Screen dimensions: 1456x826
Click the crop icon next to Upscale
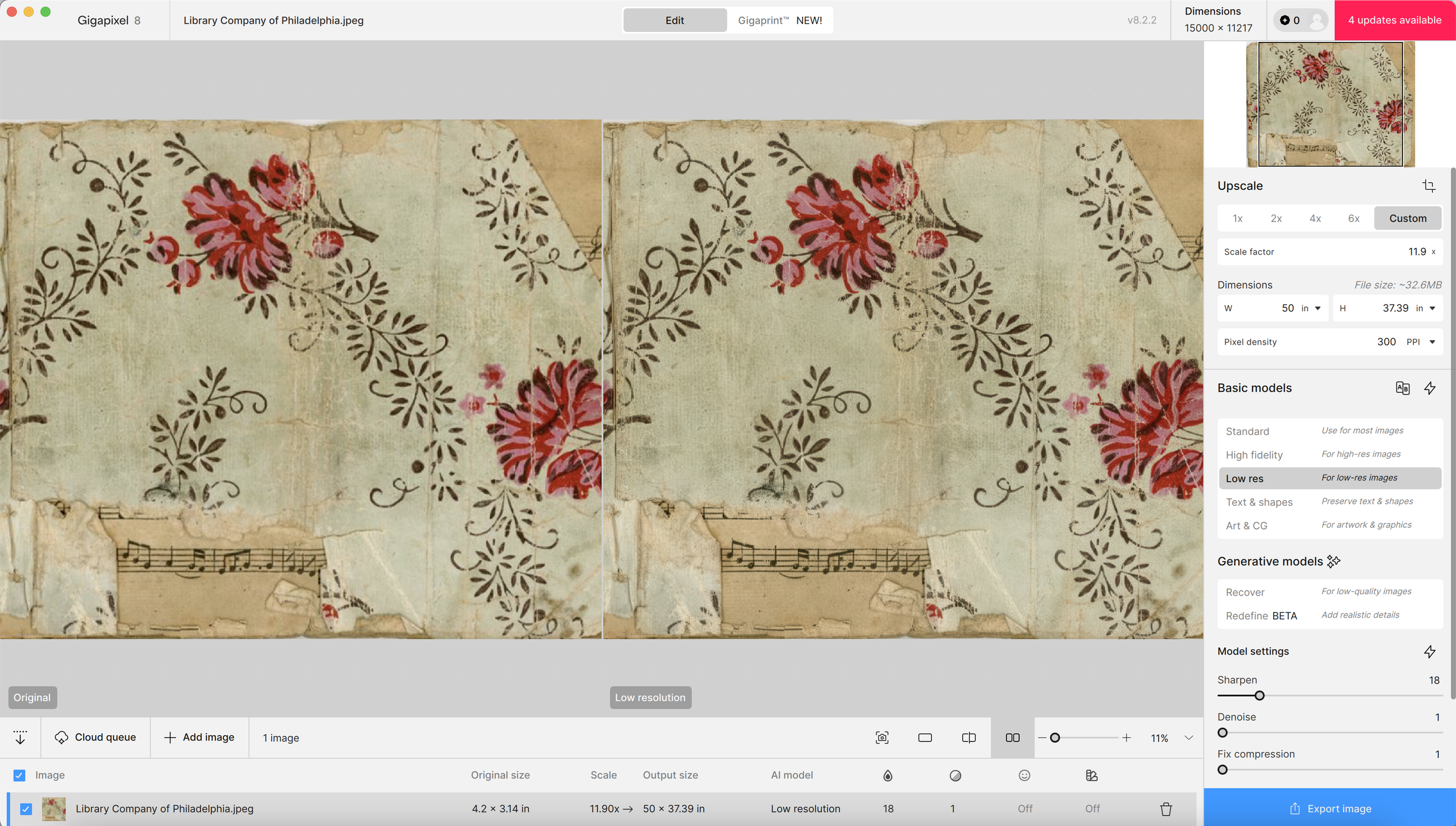[1429, 186]
